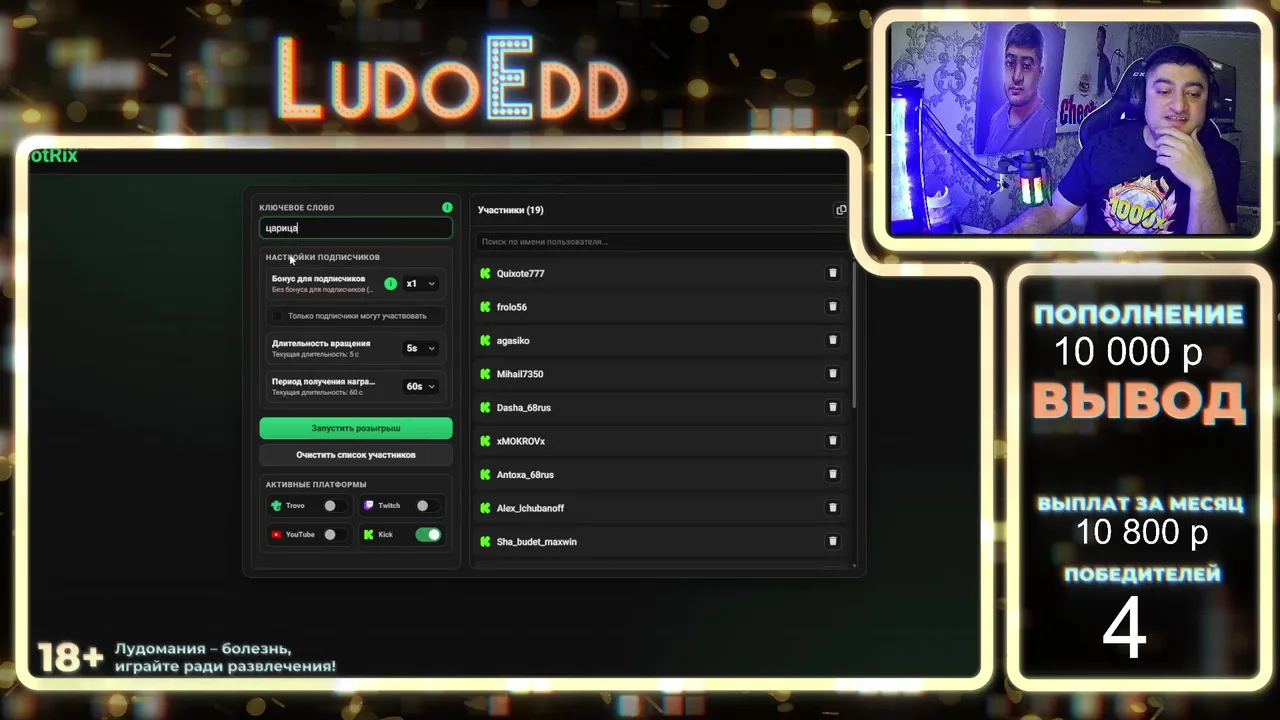Remove Alex_lchubanoff with the trash icon

pyautogui.click(x=832, y=508)
